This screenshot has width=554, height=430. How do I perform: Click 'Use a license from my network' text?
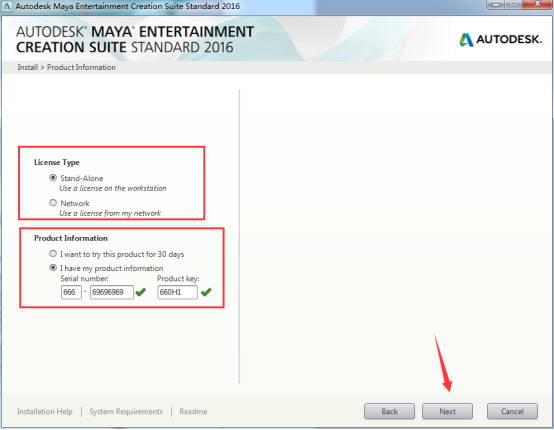point(110,213)
